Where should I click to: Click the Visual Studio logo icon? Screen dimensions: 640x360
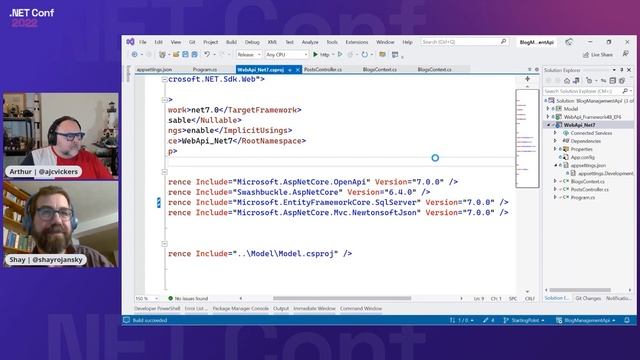[x=130, y=42]
